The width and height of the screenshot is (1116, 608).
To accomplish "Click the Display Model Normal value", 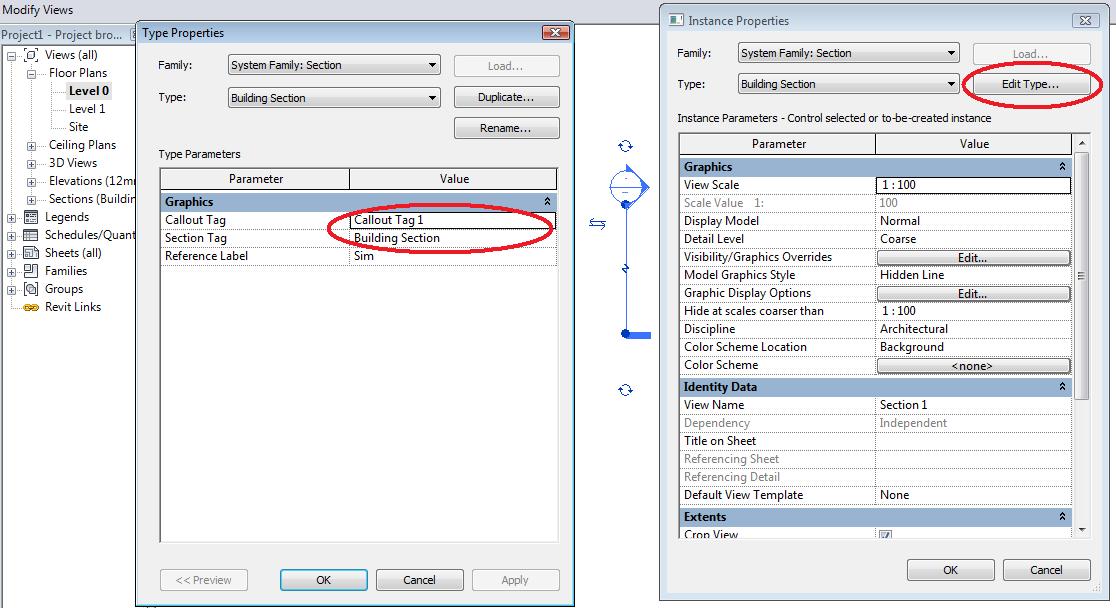I will coord(973,221).
